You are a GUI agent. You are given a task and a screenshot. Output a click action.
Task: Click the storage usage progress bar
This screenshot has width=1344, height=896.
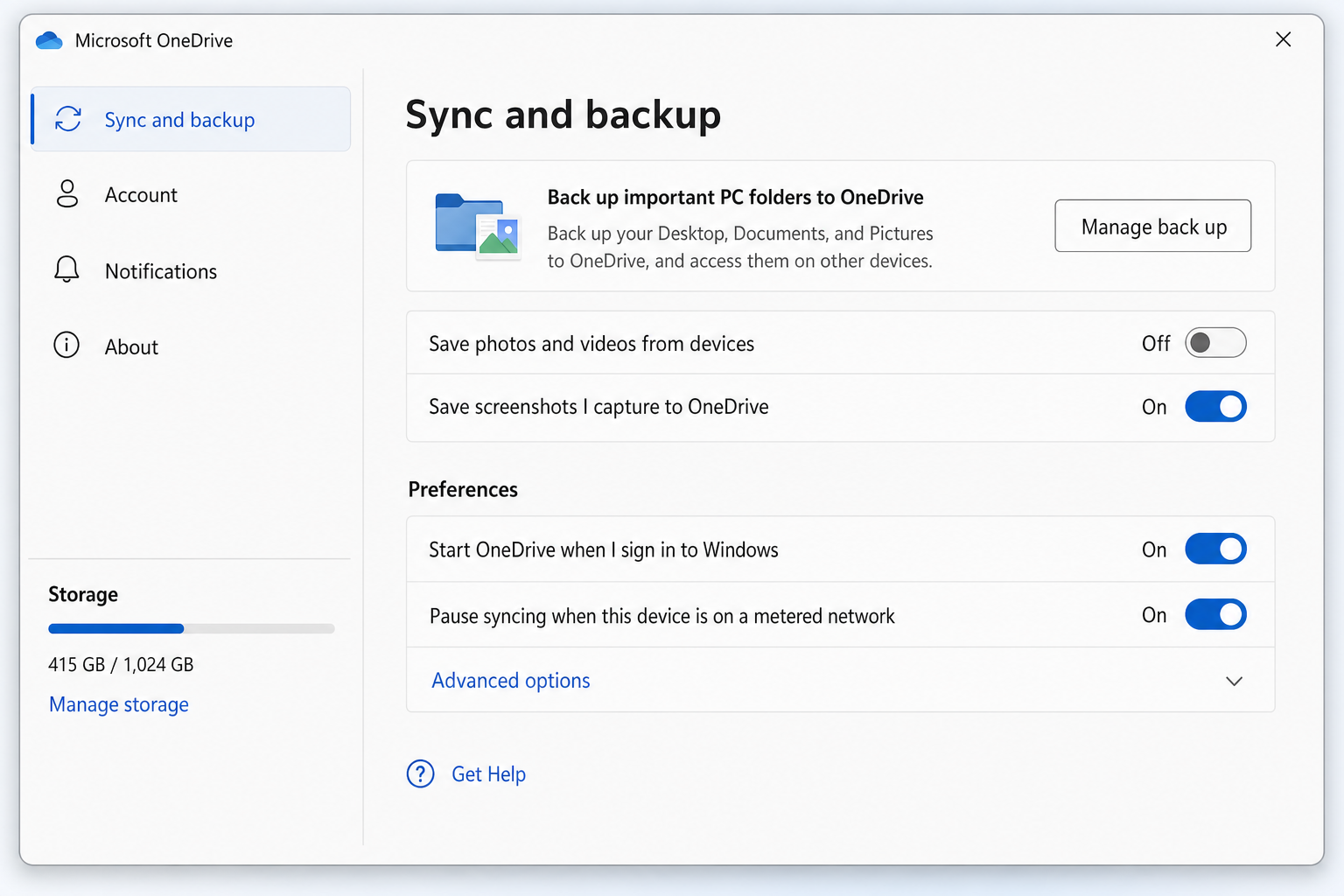[192, 628]
